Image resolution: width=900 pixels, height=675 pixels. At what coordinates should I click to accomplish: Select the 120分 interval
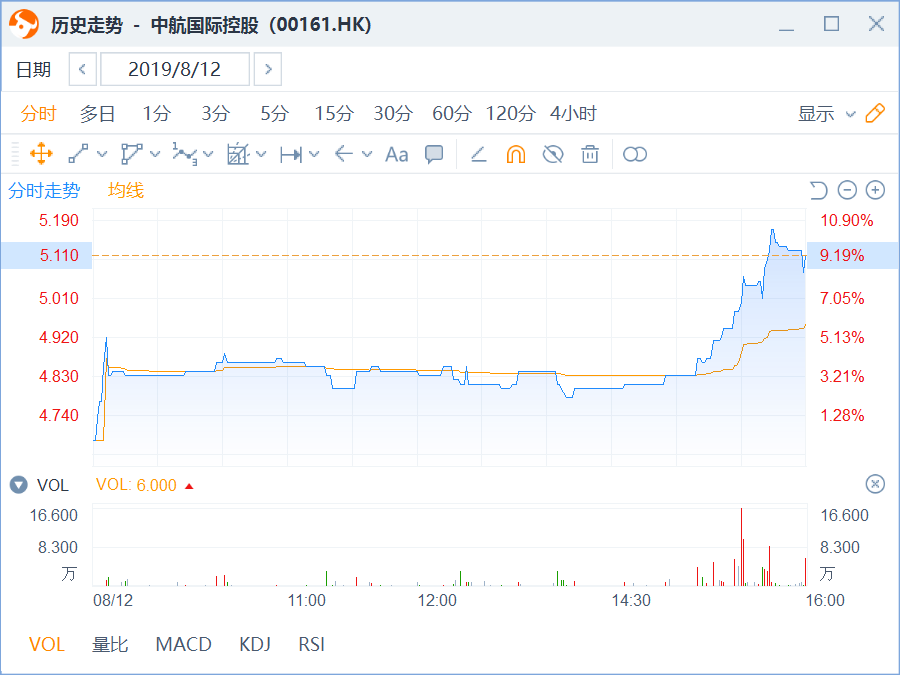point(510,114)
